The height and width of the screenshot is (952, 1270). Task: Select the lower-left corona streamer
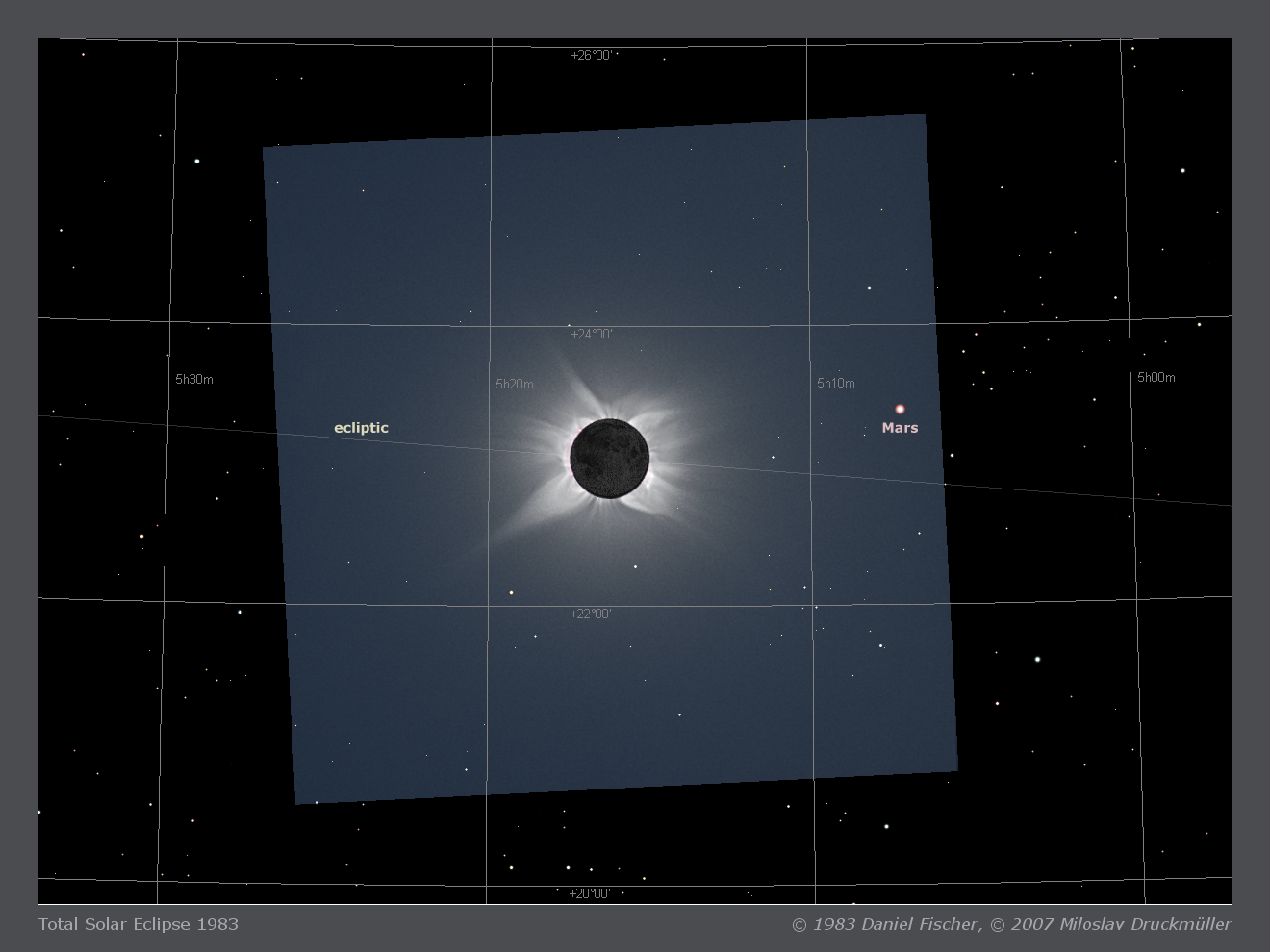[x=529, y=519]
